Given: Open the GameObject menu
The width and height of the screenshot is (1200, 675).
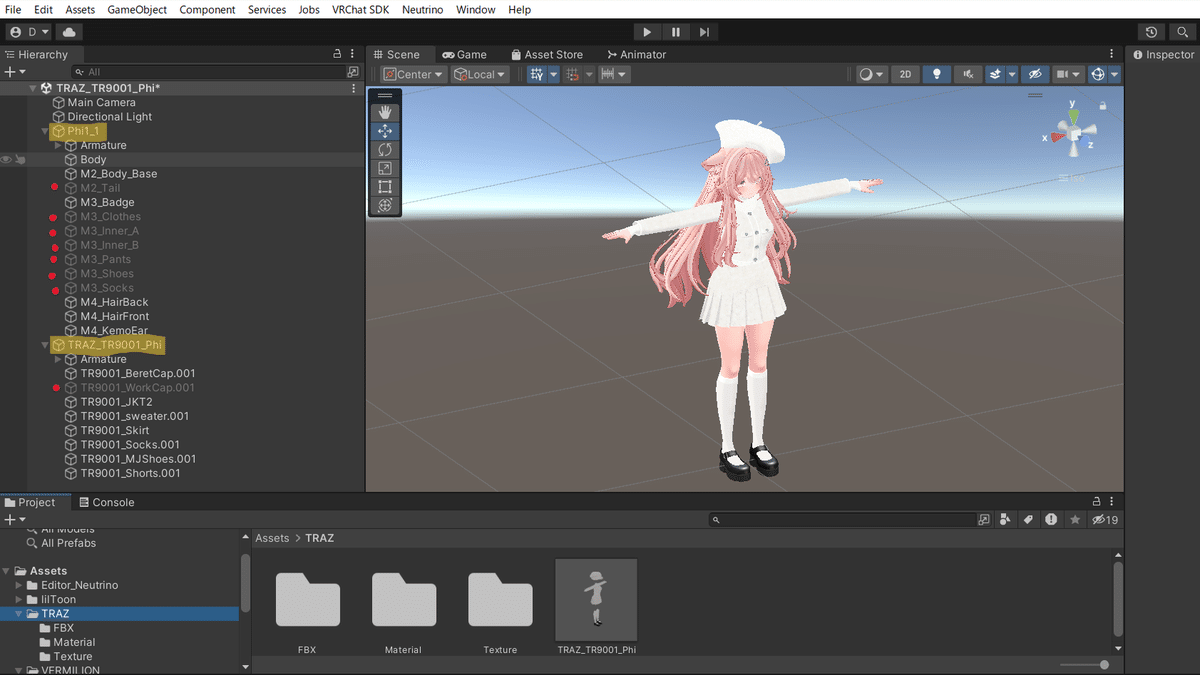Looking at the screenshot, I should [136, 9].
